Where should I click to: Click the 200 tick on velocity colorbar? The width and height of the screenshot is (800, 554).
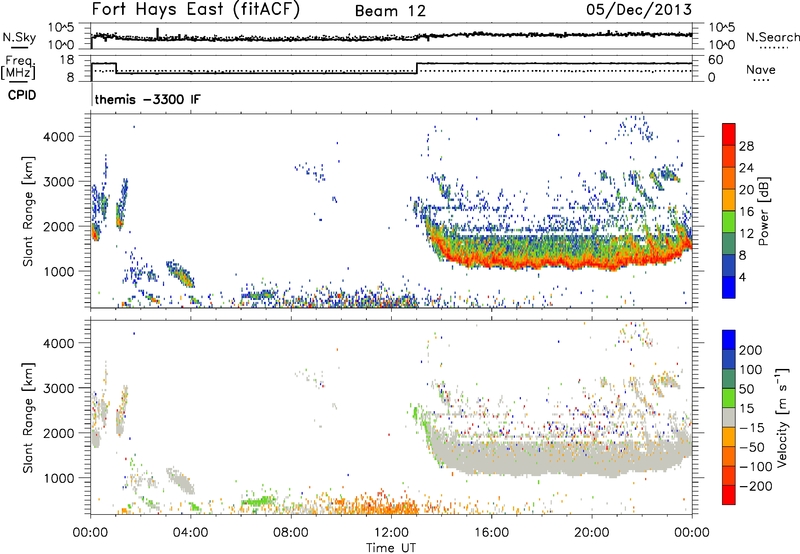point(751,350)
